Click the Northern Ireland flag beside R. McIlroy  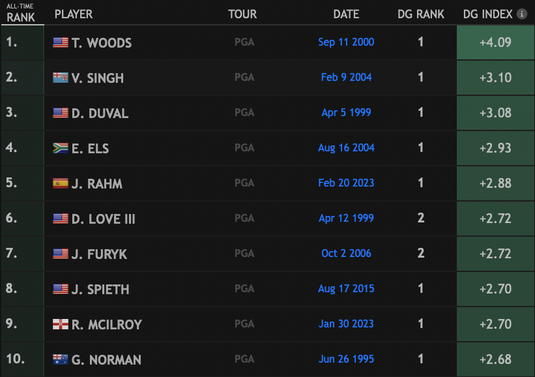(60, 324)
